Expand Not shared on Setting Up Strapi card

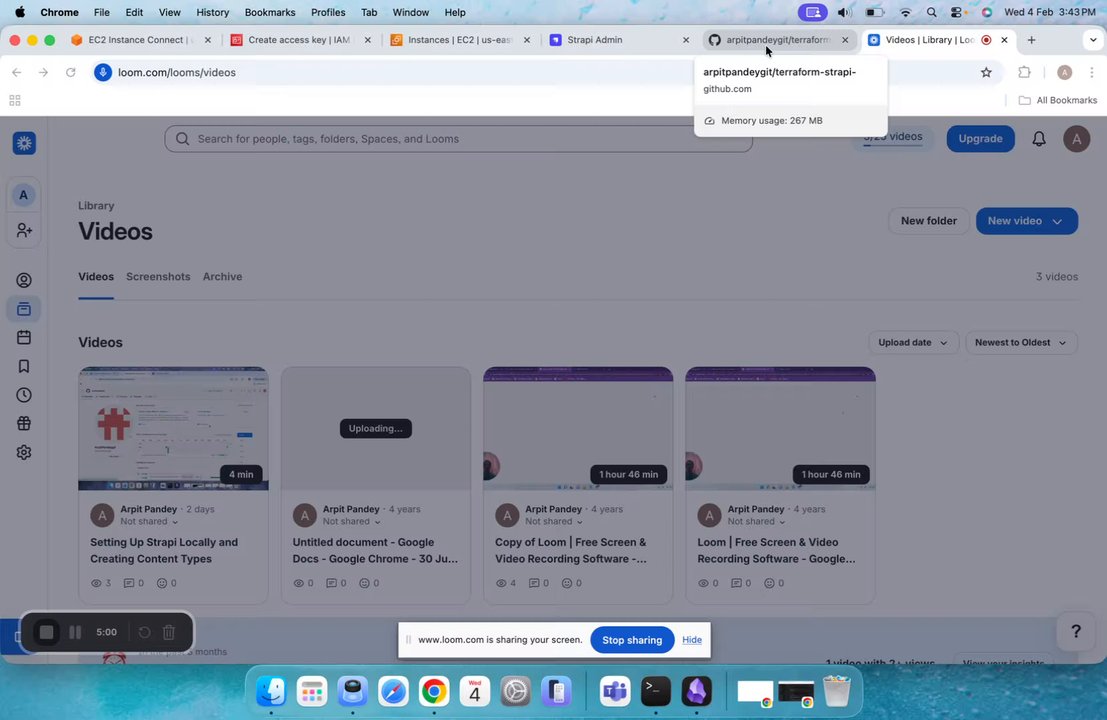[149, 522]
